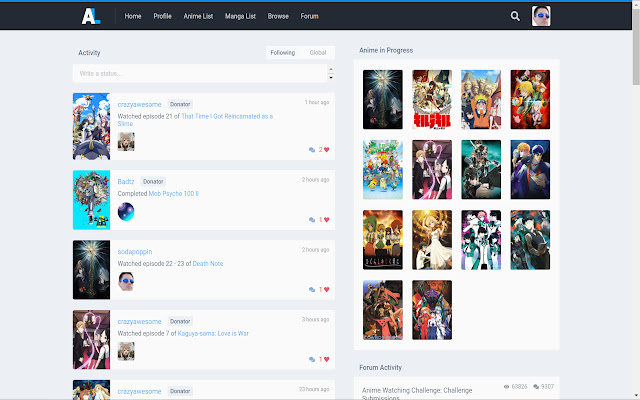This screenshot has width=640, height=400.
Task: Click the AniList logo
Action: (91, 16)
